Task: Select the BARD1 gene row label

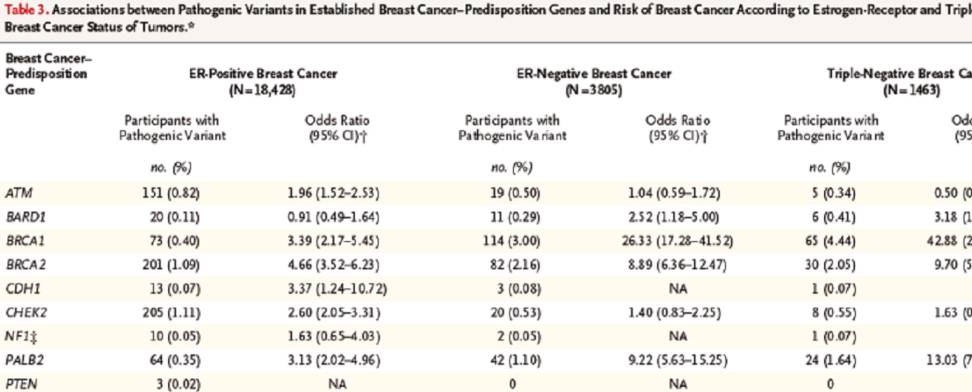Action: tap(20, 217)
